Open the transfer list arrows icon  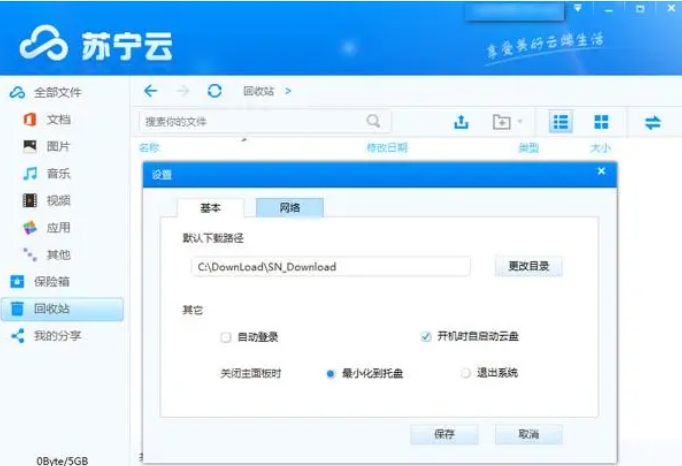pos(652,122)
